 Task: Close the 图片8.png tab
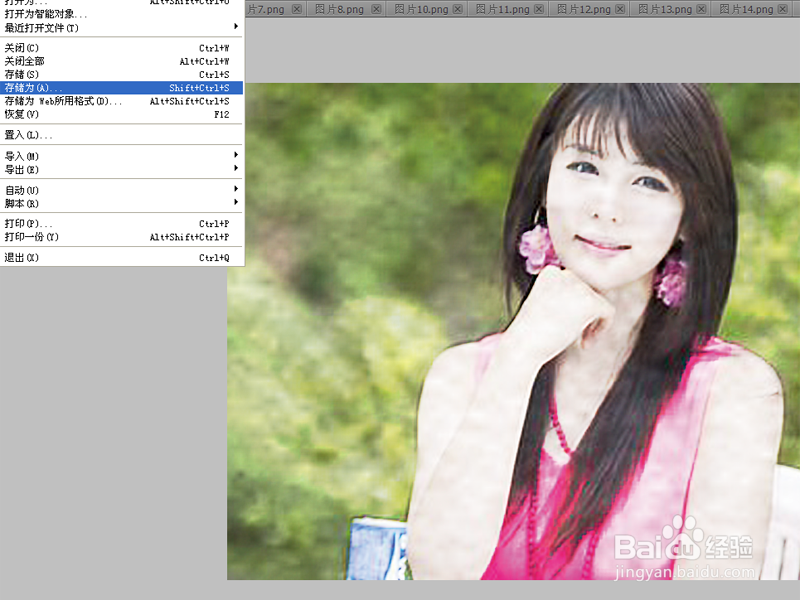click(377, 9)
